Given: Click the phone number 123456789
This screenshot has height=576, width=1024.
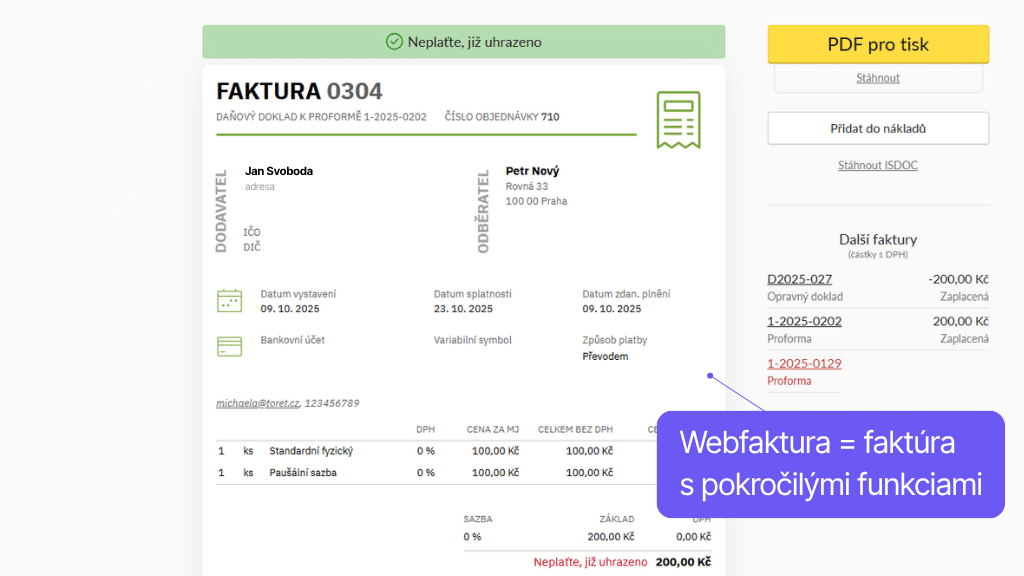Looking at the screenshot, I should tap(332, 403).
